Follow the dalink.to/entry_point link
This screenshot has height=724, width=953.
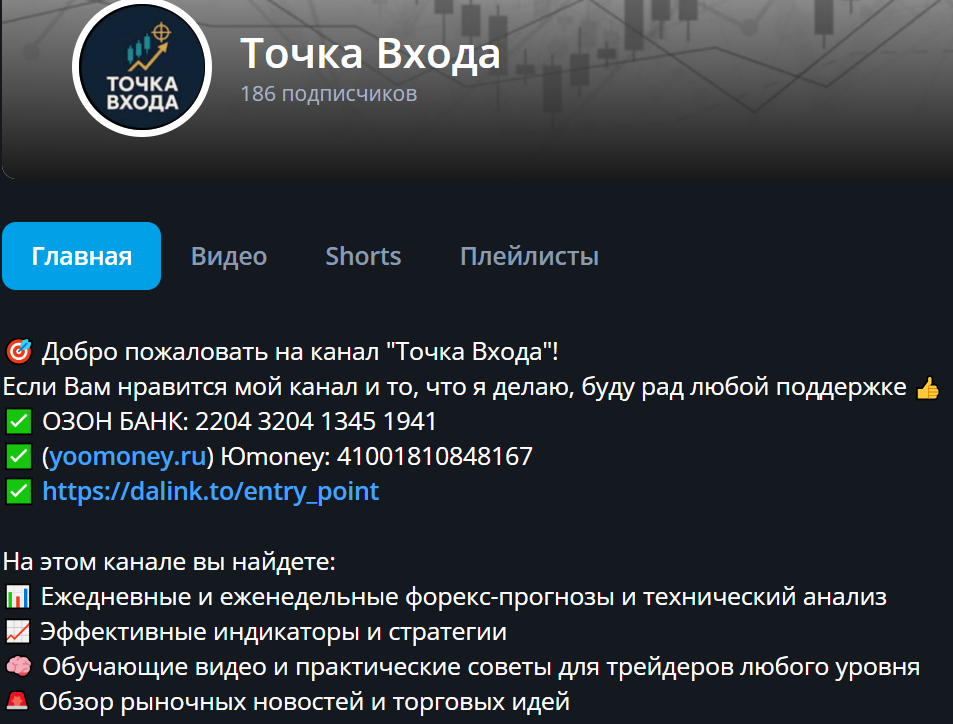(210, 491)
